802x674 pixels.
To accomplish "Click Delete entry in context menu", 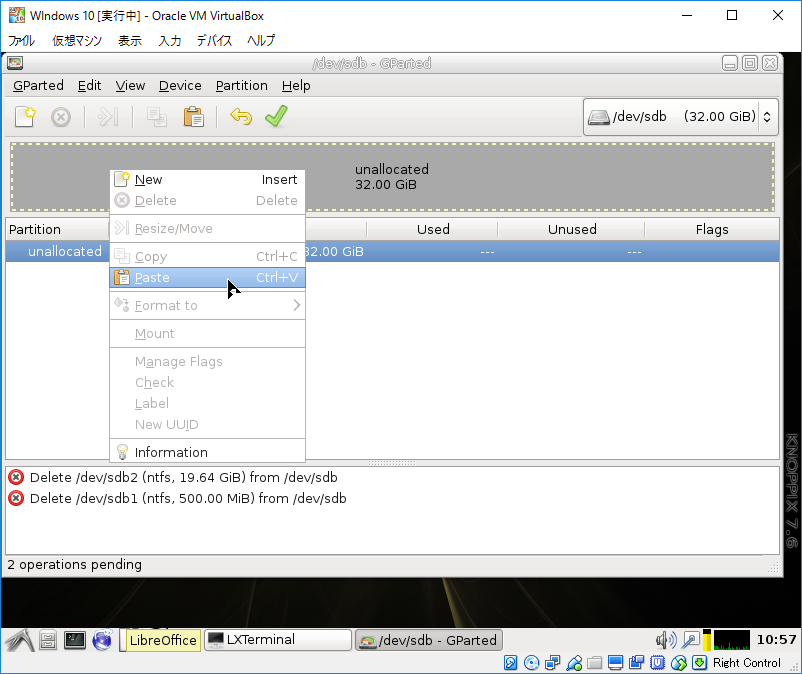I will [x=207, y=200].
